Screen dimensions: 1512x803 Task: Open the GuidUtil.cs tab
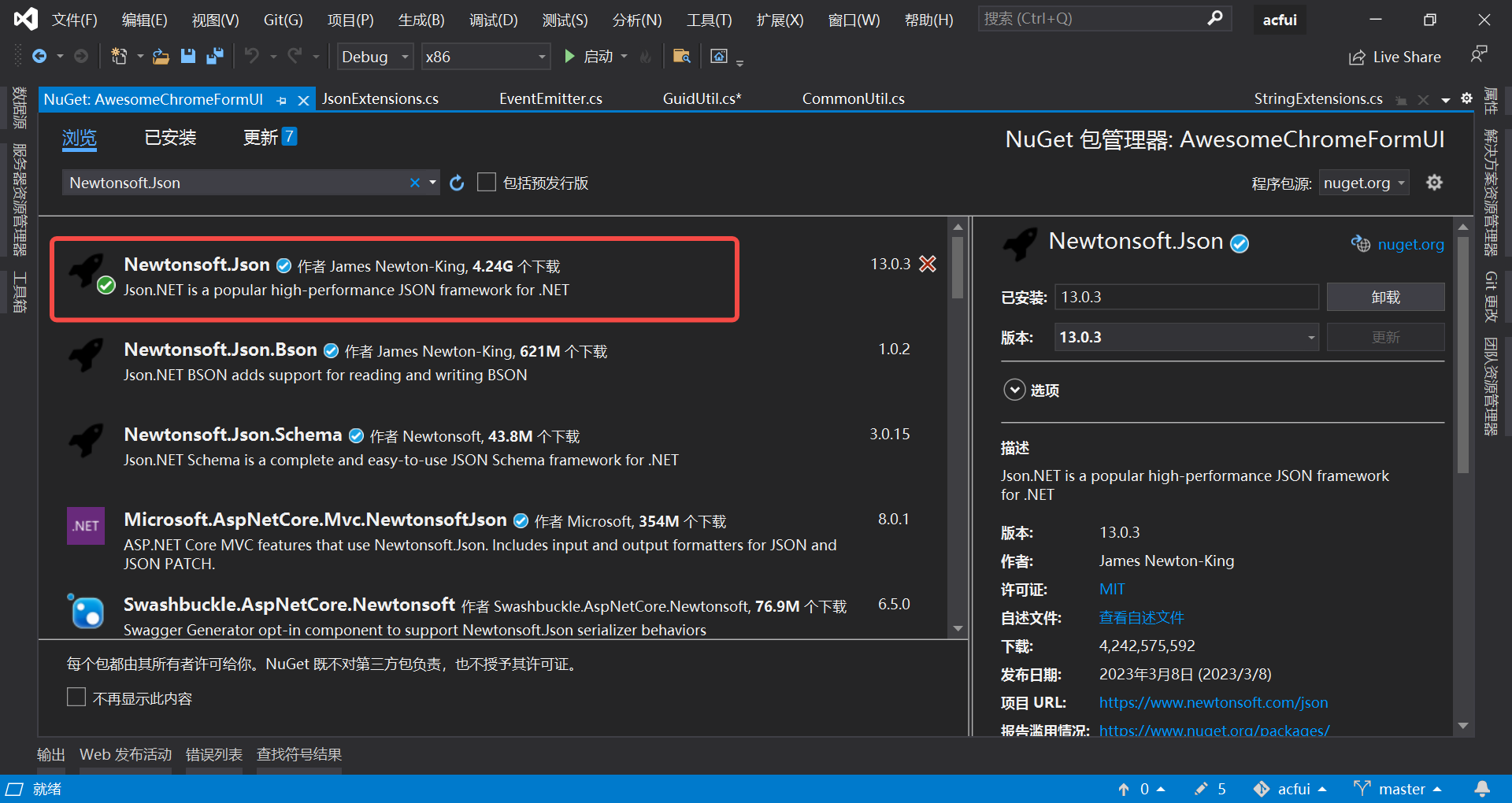pyautogui.click(x=702, y=99)
